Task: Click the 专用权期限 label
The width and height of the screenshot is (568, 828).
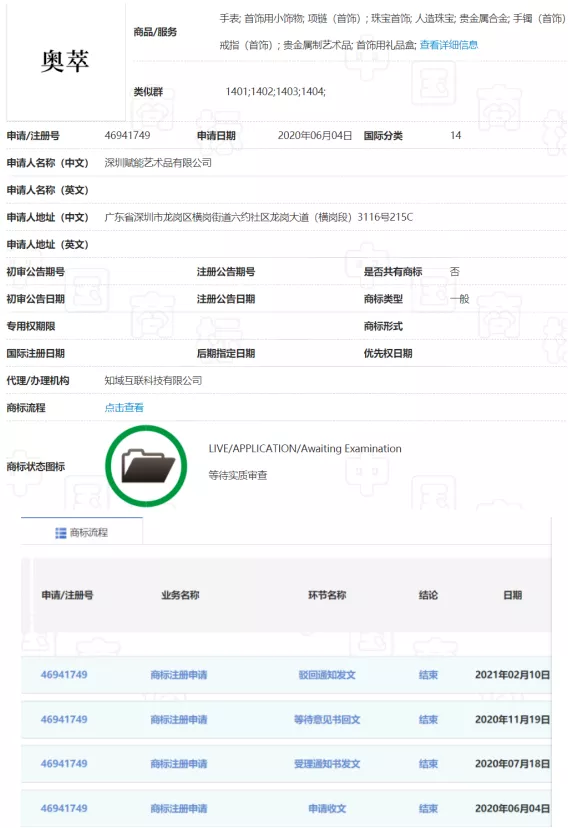Action: pos(31,326)
